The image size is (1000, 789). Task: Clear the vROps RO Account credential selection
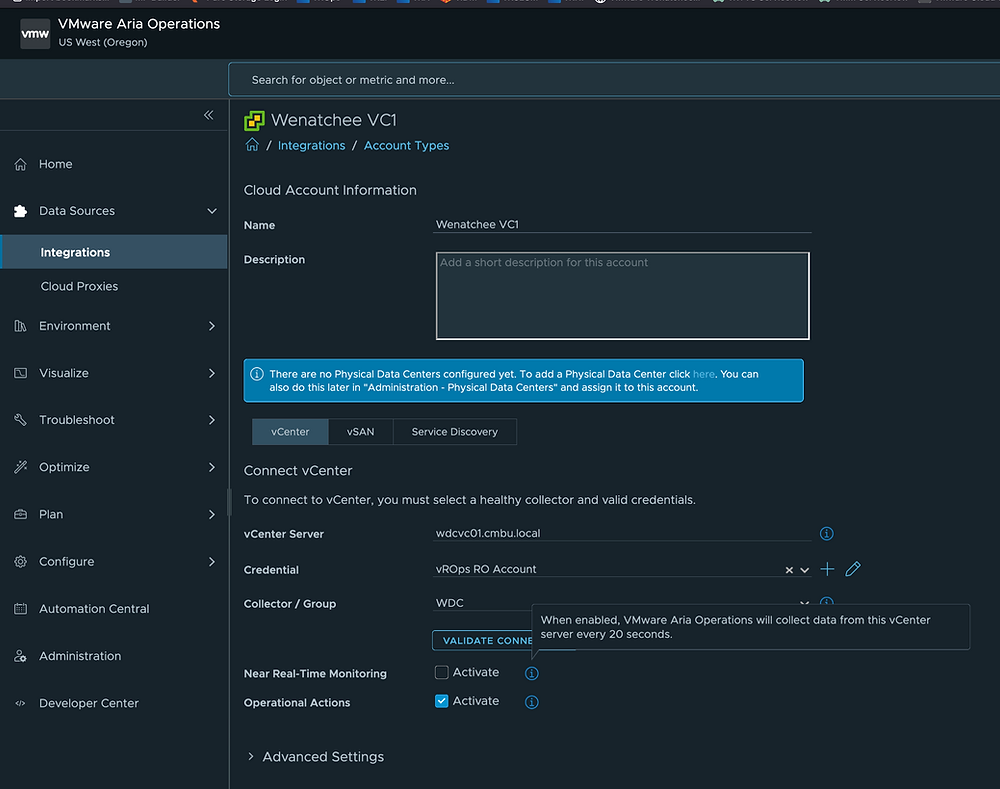(789, 570)
